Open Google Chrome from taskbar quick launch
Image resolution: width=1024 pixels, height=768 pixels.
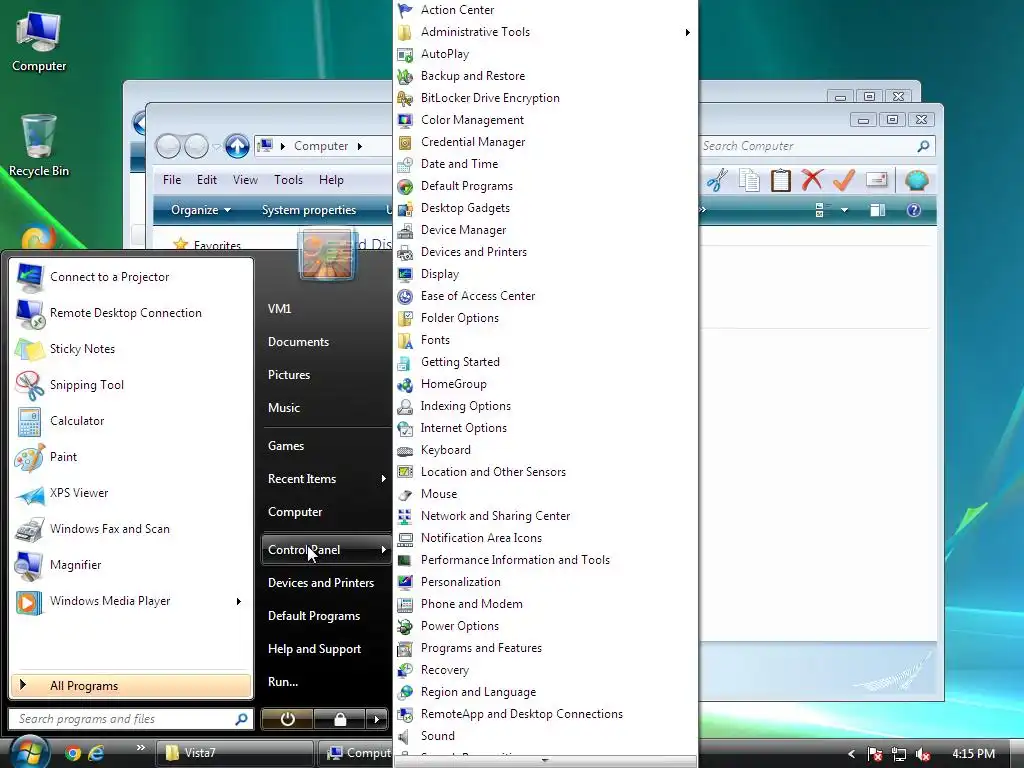point(73,754)
